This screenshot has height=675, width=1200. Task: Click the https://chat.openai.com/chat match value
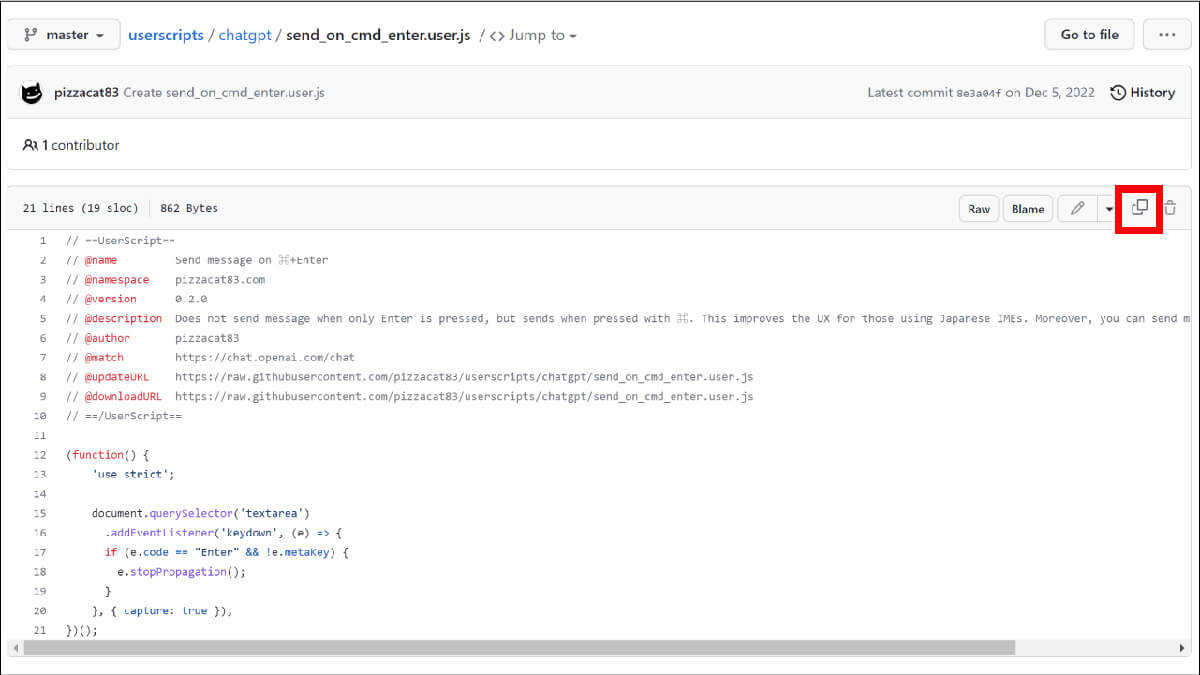[x=265, y=357]
